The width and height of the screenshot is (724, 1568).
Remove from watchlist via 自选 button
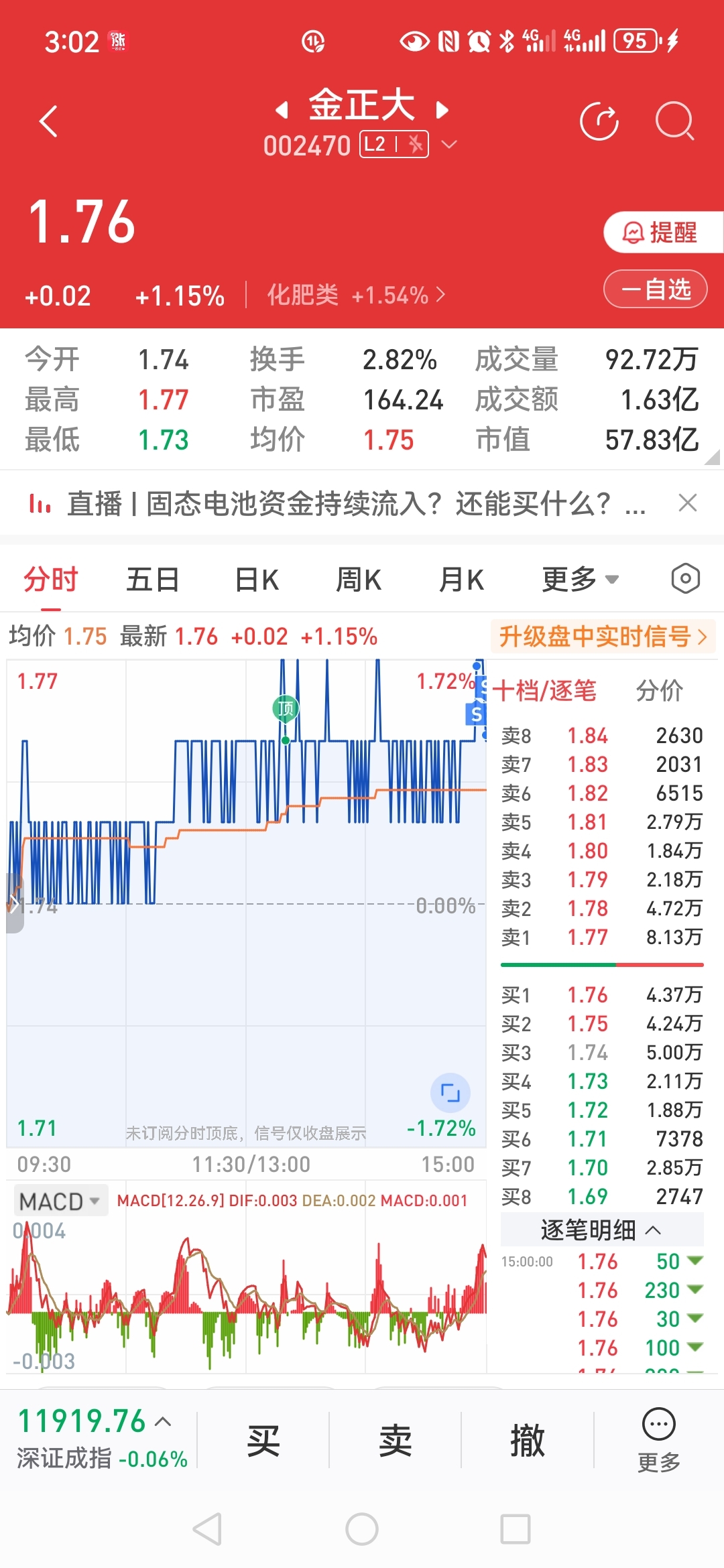point(655,289)
